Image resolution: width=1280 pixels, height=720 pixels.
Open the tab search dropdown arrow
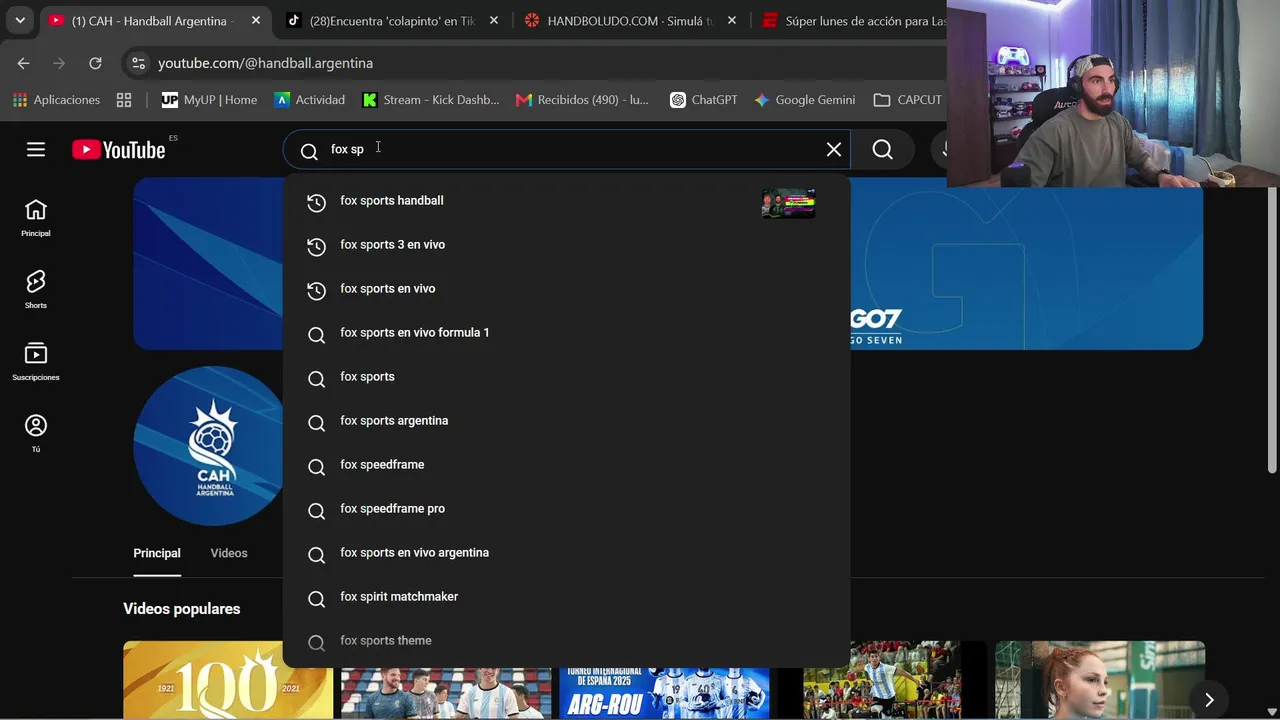[19, 20]
